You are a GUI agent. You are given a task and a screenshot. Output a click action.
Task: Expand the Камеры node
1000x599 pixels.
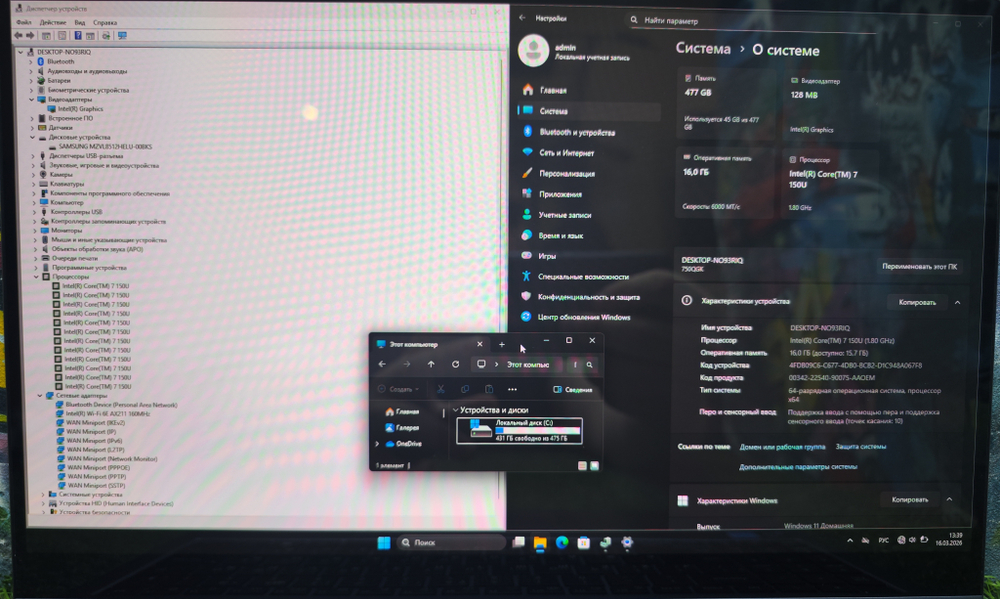[x=33, y=174]
